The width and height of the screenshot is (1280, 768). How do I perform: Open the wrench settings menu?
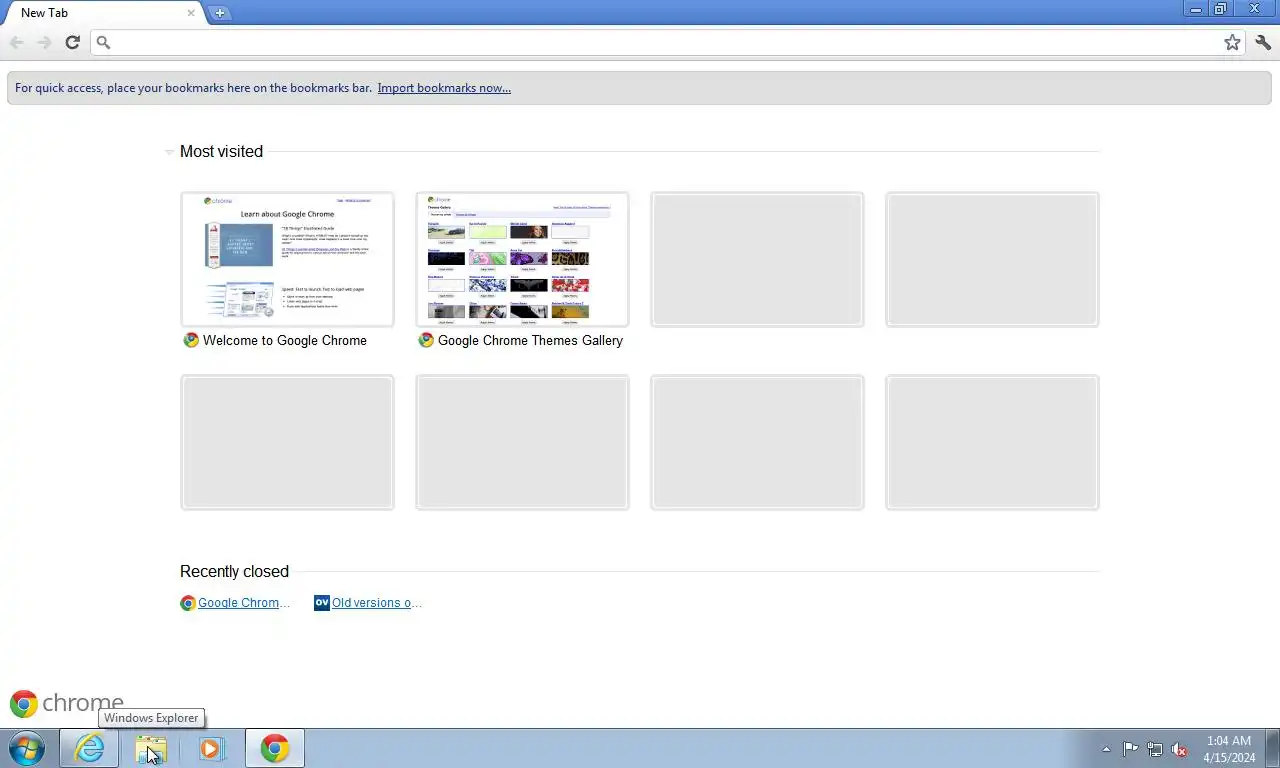pyautogui.click(x=1263, y=42)
